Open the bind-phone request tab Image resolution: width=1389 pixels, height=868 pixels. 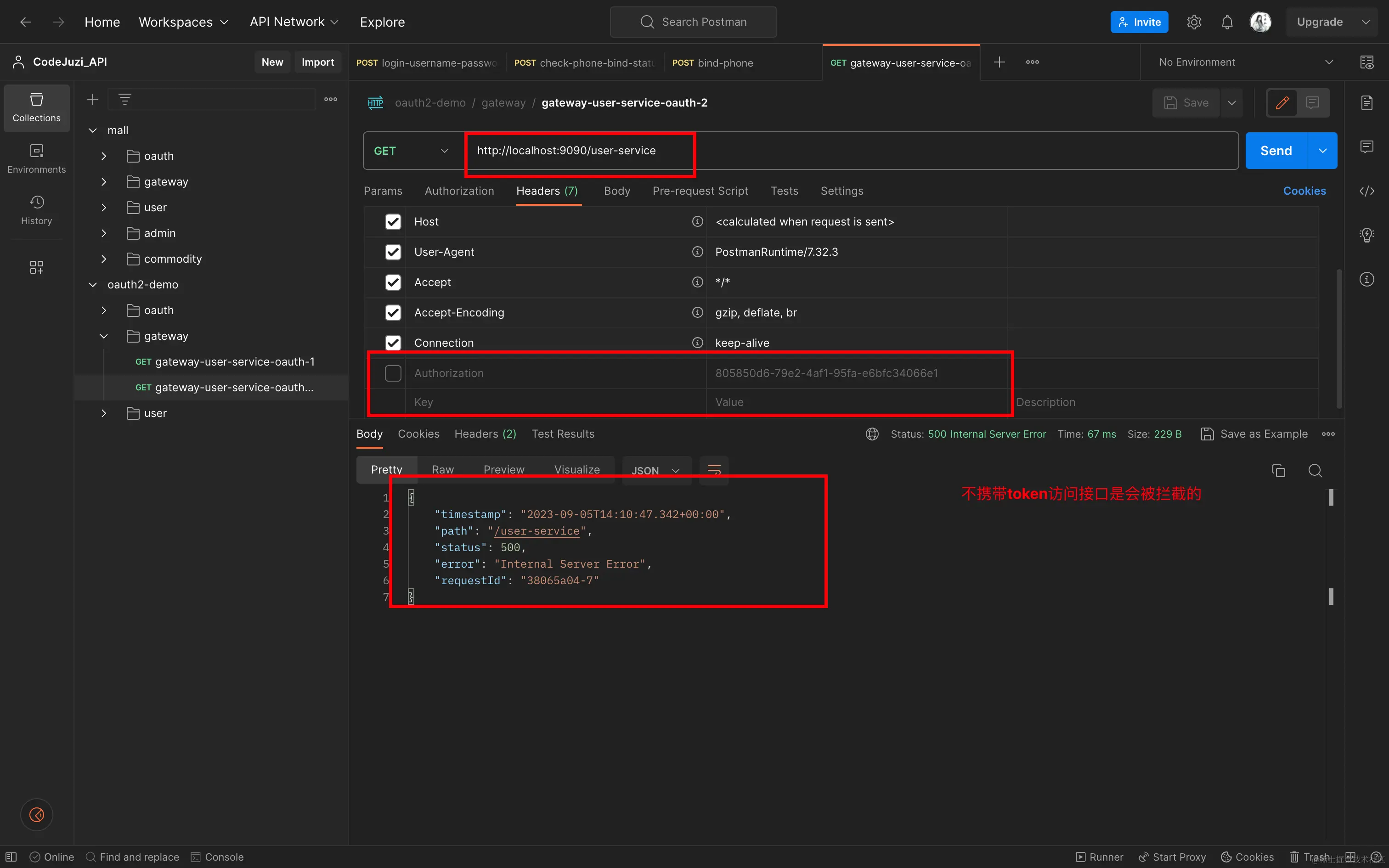[x=713, y=62]
